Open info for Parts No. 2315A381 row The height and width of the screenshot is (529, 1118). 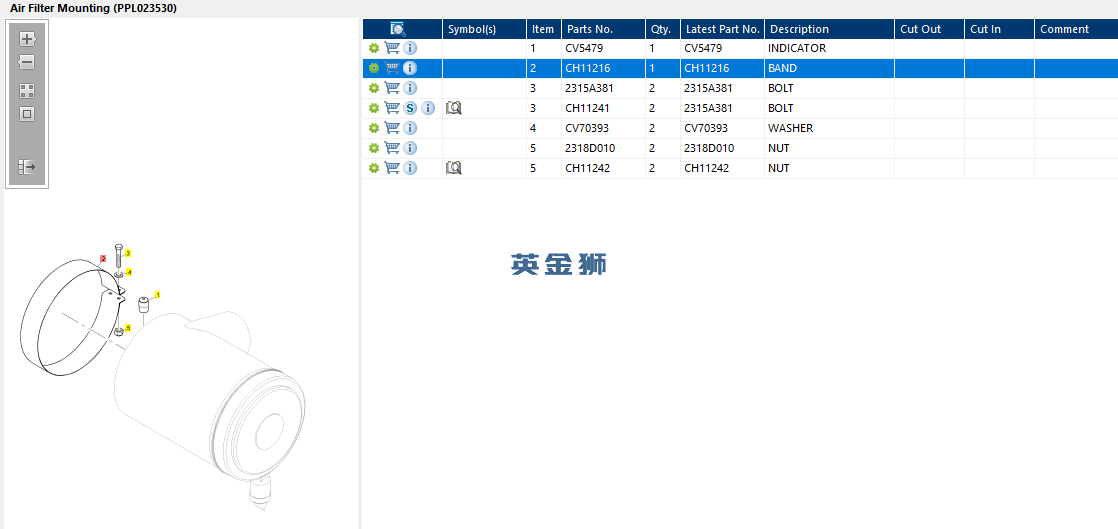pos(410,88)
